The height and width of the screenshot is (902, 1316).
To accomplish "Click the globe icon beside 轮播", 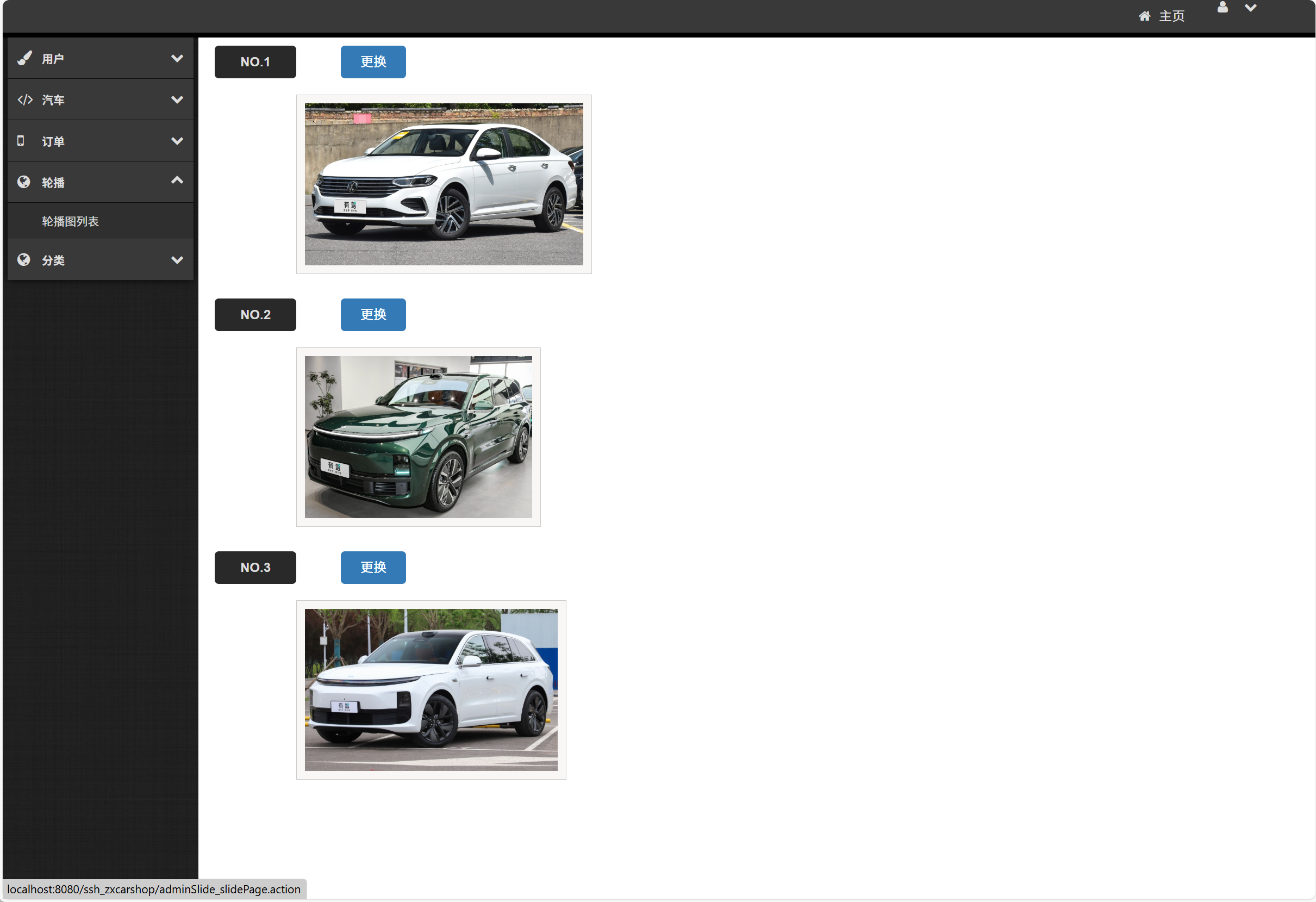I will [24, 182].
